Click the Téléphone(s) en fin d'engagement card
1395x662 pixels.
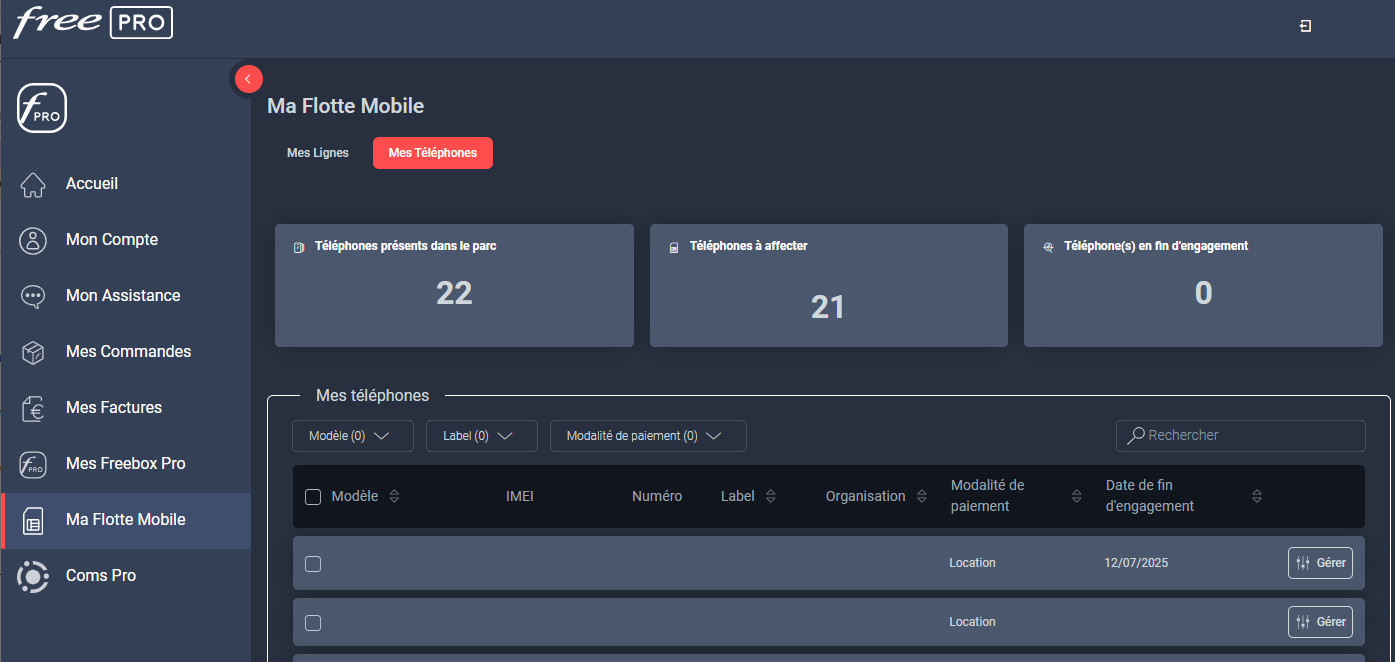(x=1204, y=285)
